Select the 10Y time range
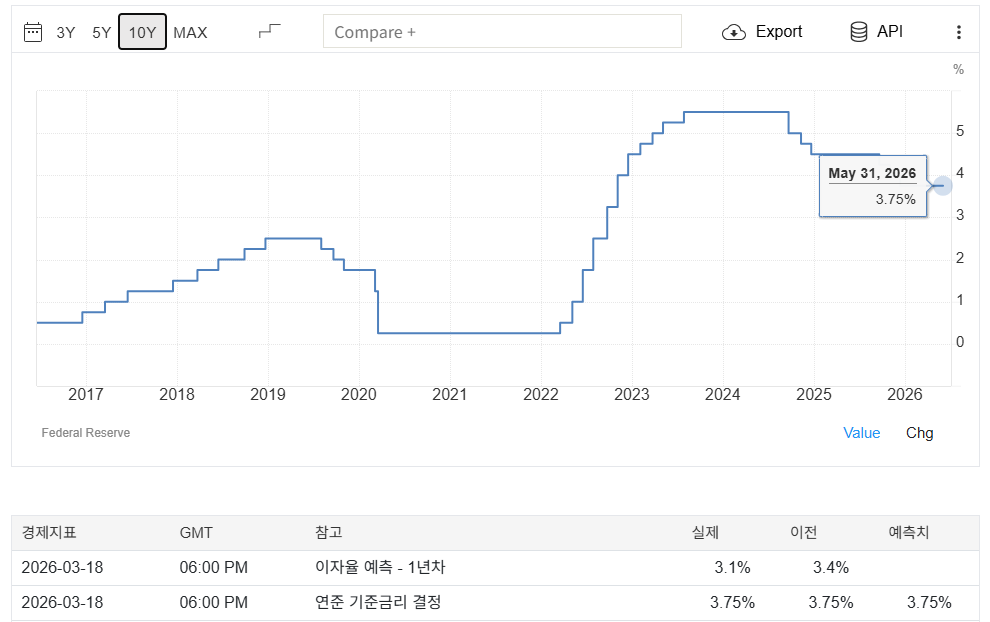Viewport: 990px width, 622px height. click(142, 32)
